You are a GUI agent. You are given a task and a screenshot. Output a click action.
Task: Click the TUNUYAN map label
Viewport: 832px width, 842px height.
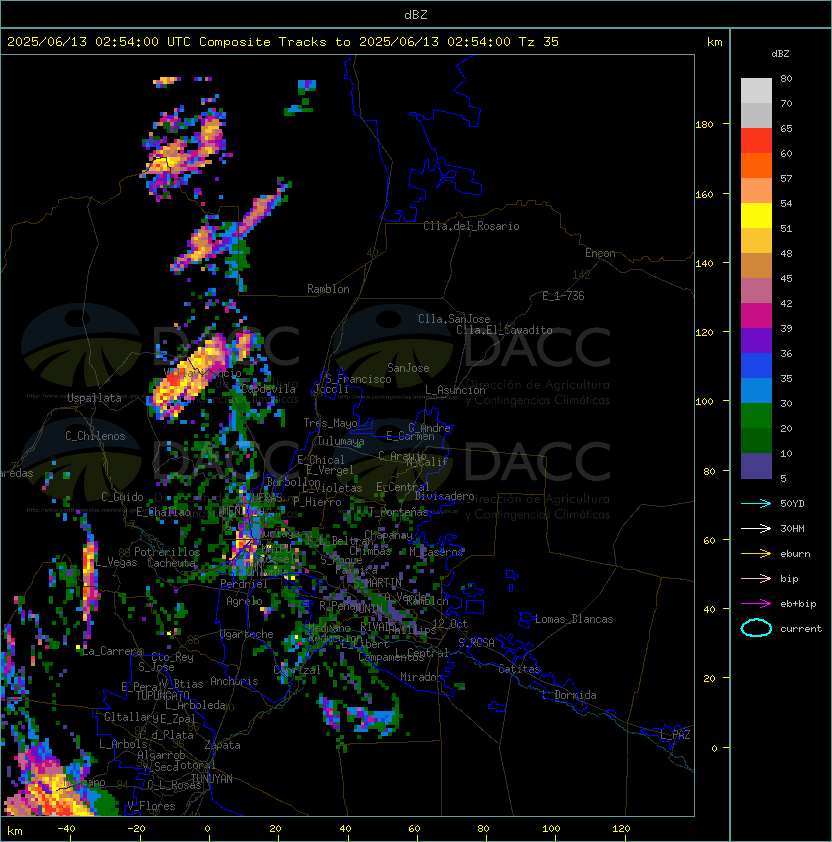coord(211,779)
